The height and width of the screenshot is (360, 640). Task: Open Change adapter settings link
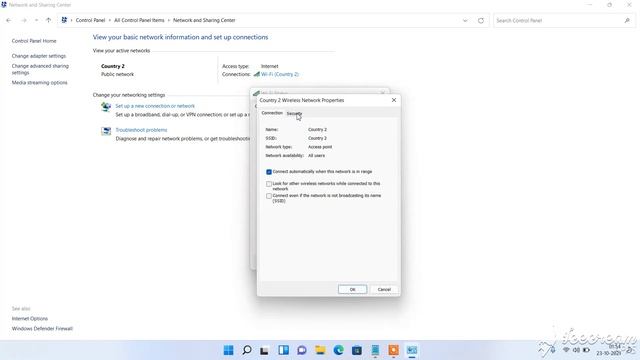pos(39,56)
